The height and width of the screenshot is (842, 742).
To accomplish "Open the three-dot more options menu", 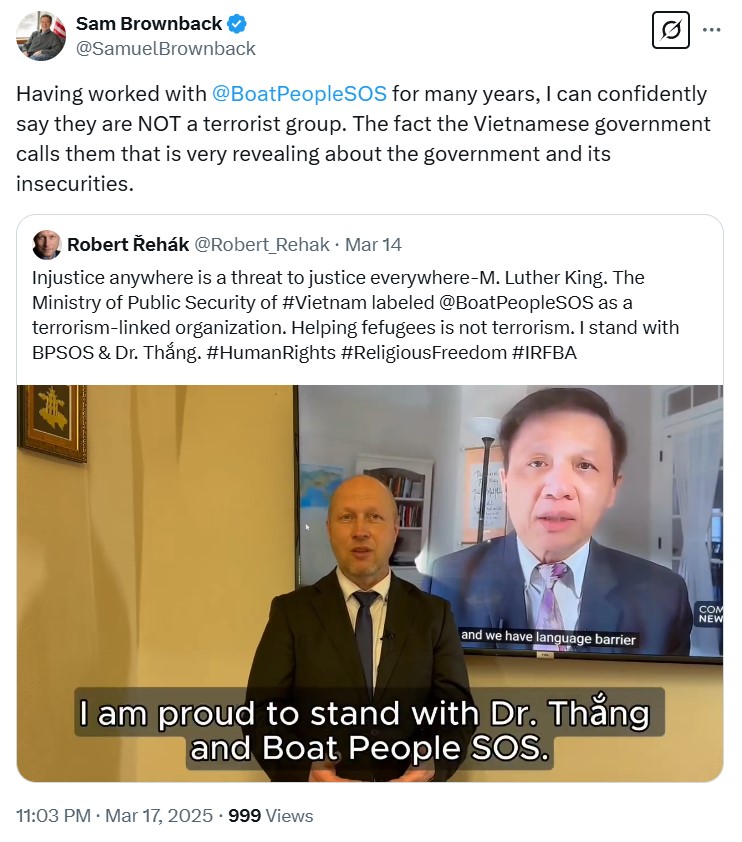I will [x=711, y=30].
